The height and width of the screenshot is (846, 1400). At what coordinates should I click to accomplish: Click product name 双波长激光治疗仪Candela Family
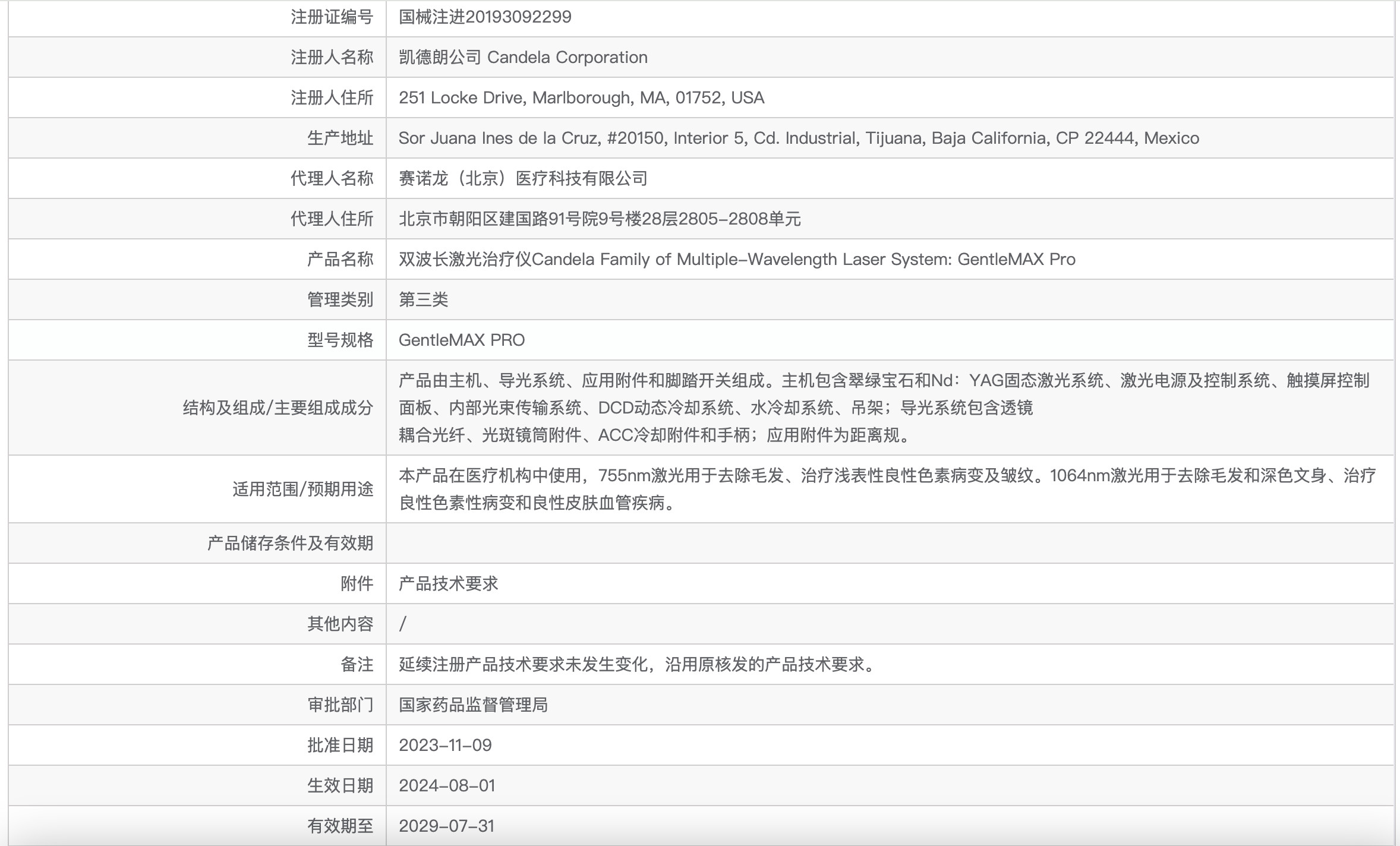(737, 259)
